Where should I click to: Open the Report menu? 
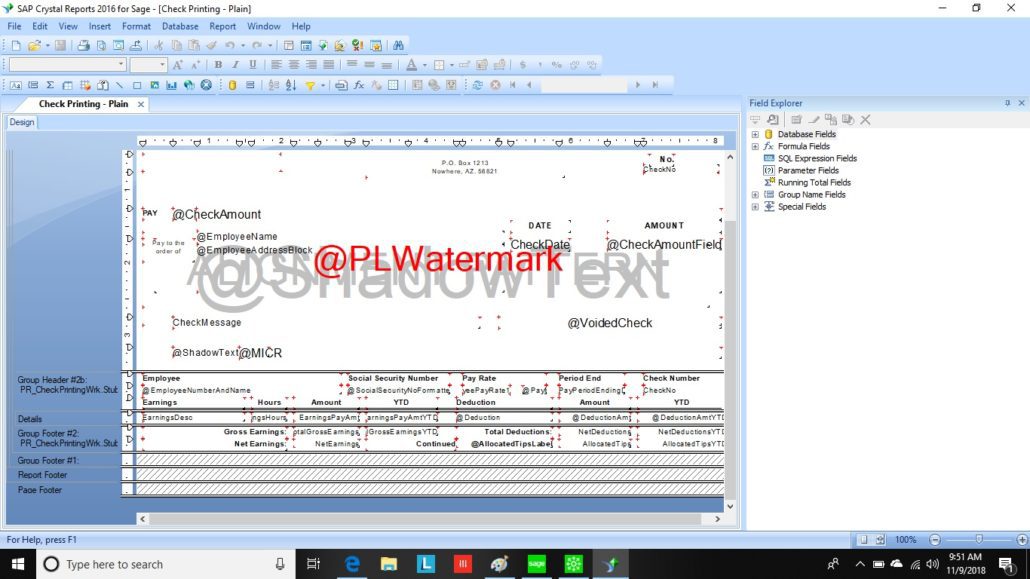(x=222, y=26)
